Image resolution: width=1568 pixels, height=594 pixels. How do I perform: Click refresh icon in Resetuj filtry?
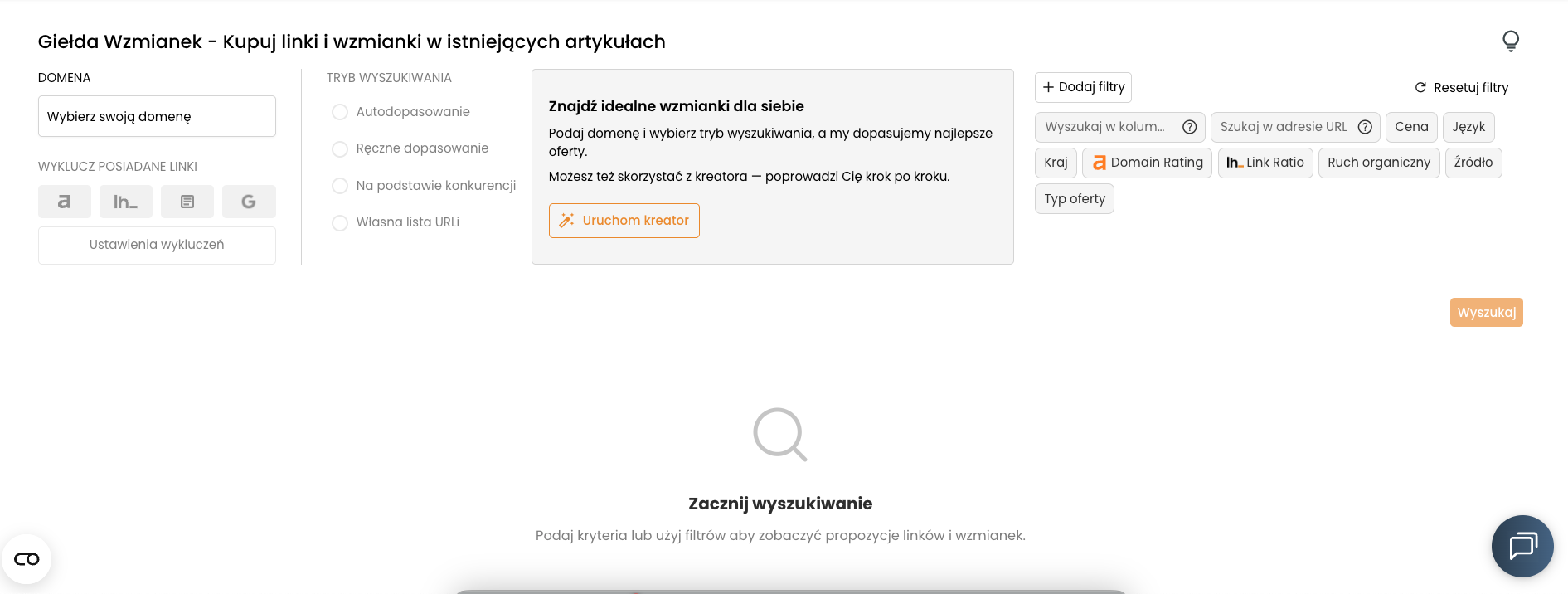[x=1420, y=87]
